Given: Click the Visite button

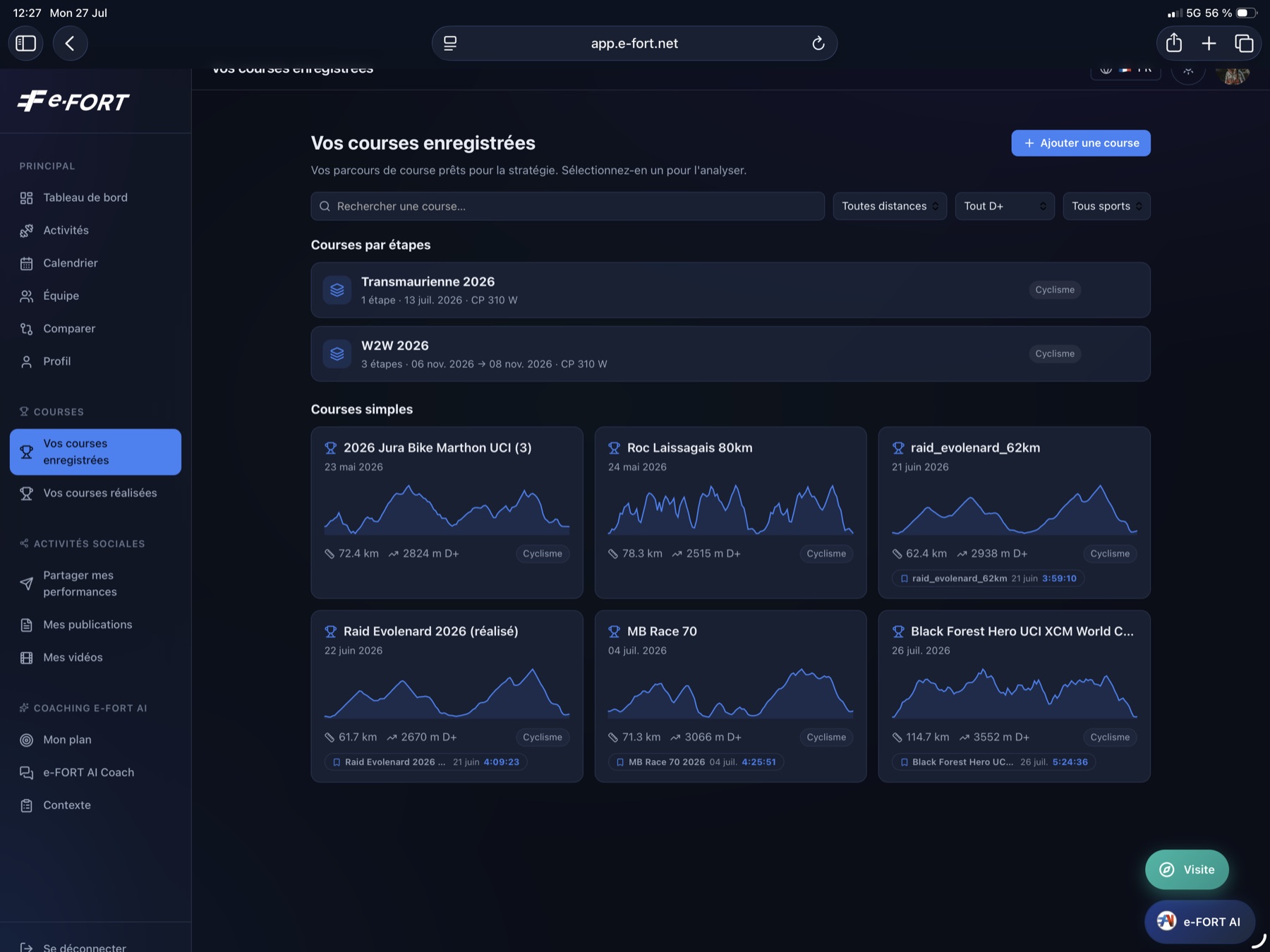Looking at the screenshot, I should (x=1187, y=869).
